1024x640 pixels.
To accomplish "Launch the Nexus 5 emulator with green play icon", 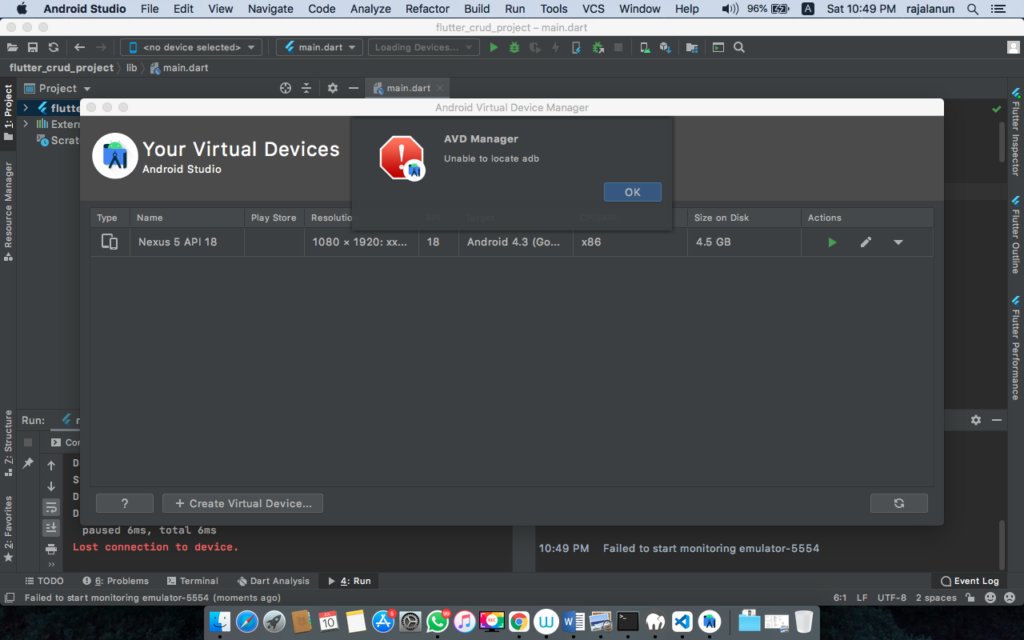I will click(x=831, y=241).
